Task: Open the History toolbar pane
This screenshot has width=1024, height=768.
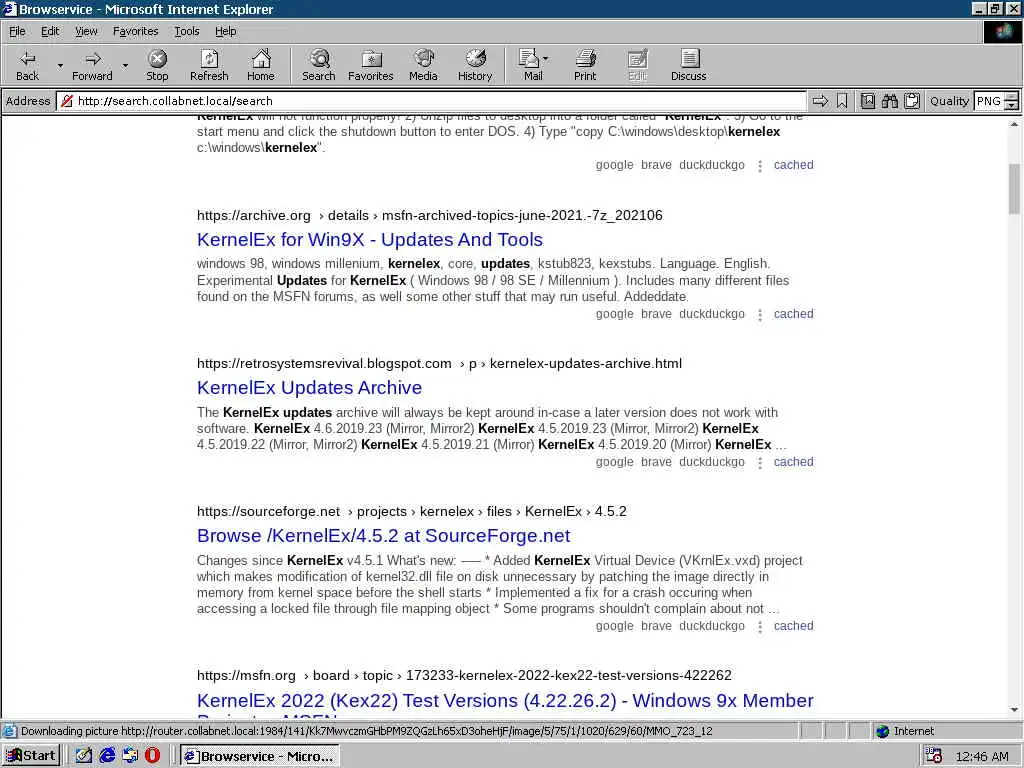Action: pos(475,65)
